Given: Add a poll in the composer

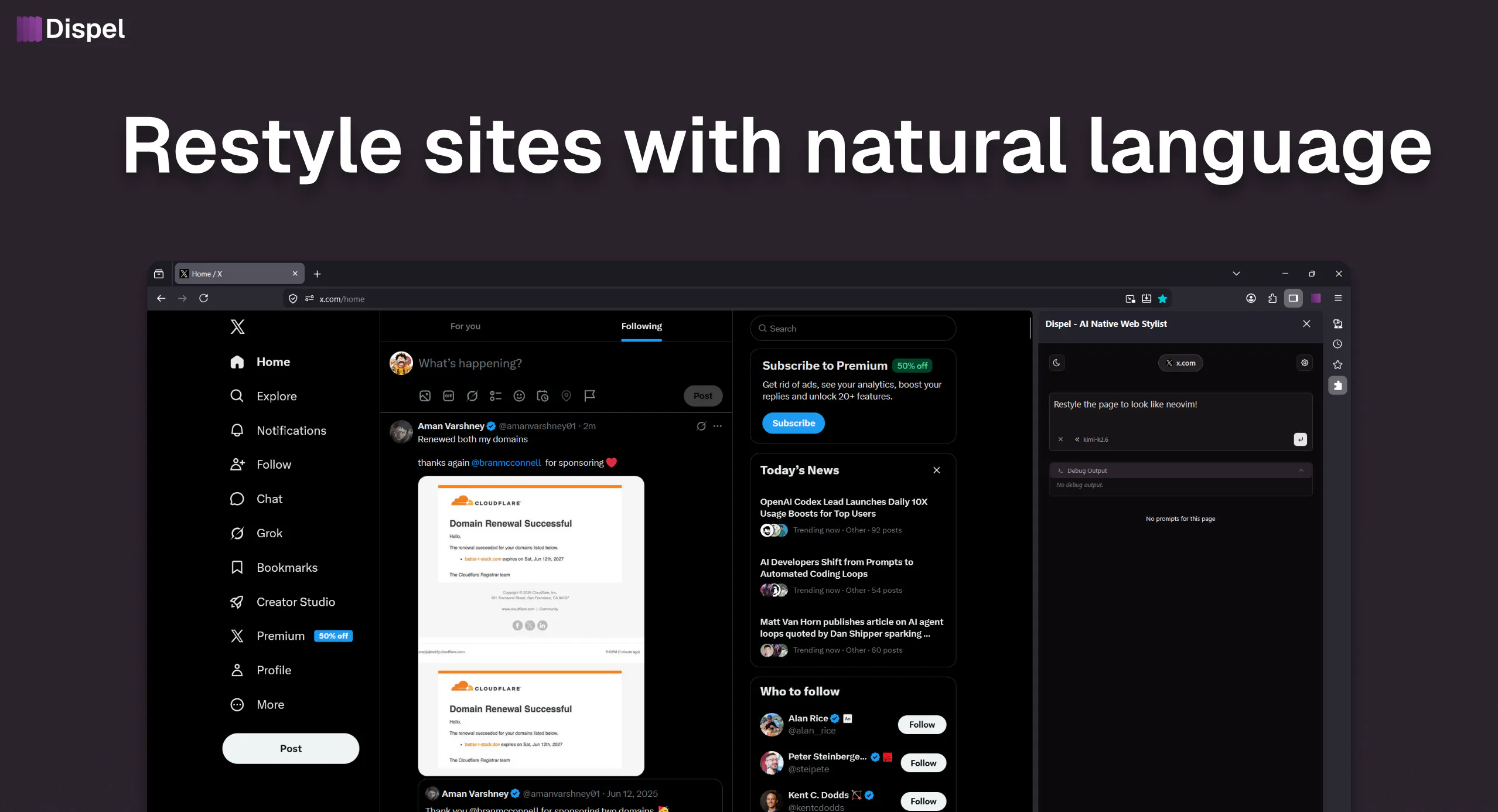Looking at the screenshot, I should click(x=496, y=396).
